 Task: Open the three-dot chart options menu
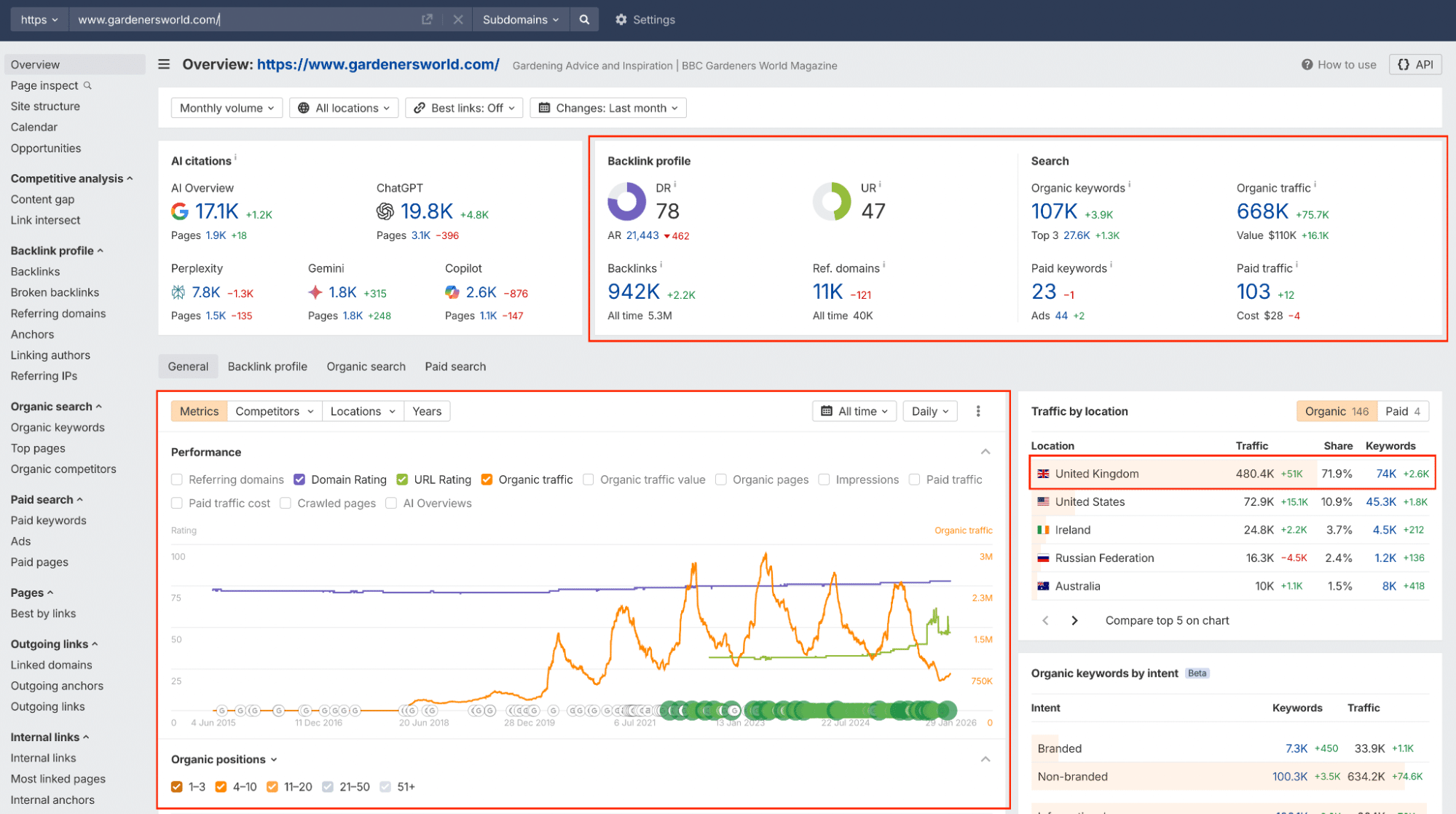[978, 411]
